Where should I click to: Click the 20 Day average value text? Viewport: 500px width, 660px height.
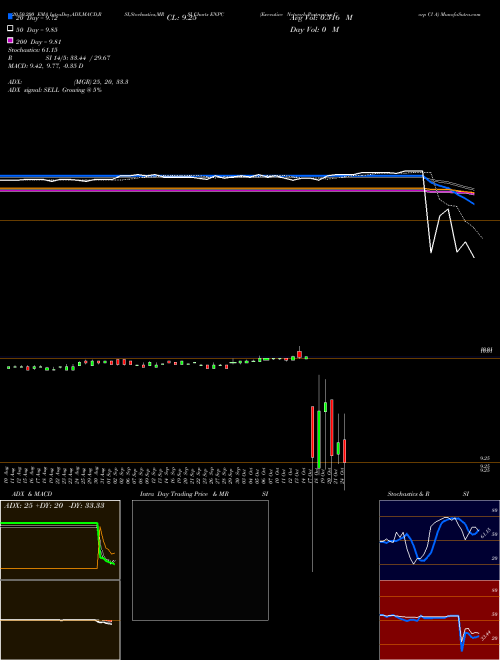click(x=37, y=19)
